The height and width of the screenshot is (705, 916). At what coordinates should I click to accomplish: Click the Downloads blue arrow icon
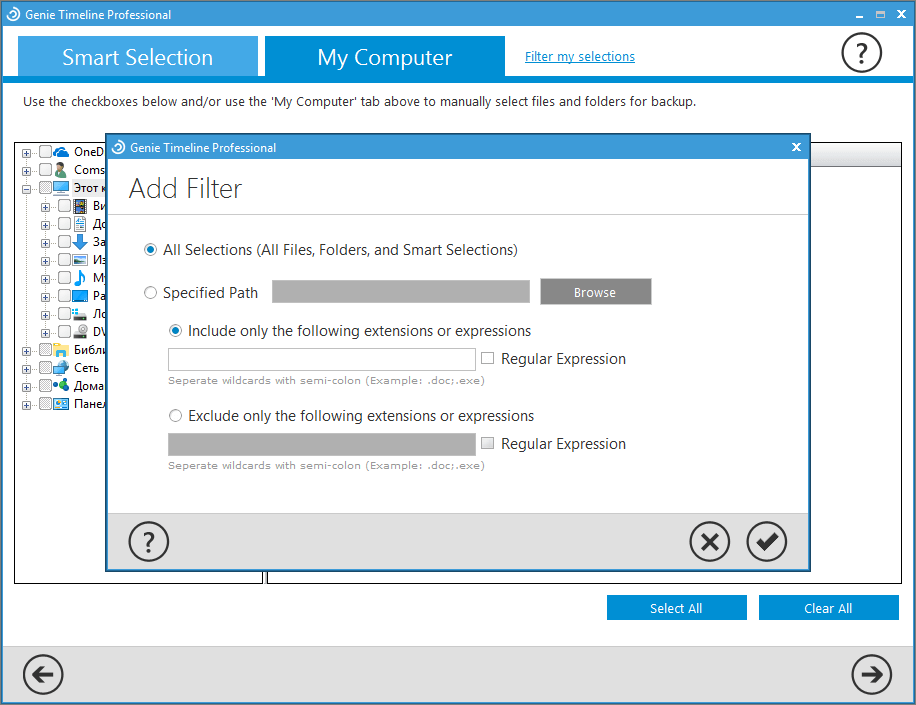(x=80, y=242)
